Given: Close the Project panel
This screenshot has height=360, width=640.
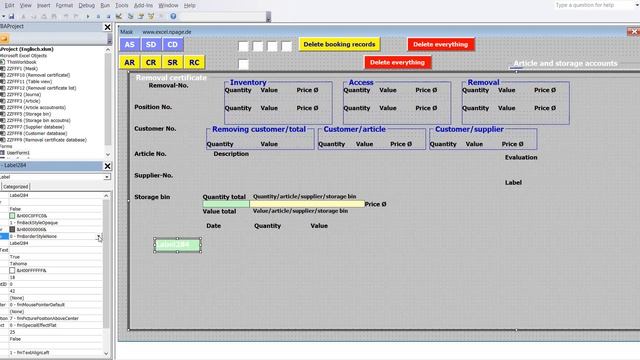Looking at the screenshot, I should [x=107, y=27].
